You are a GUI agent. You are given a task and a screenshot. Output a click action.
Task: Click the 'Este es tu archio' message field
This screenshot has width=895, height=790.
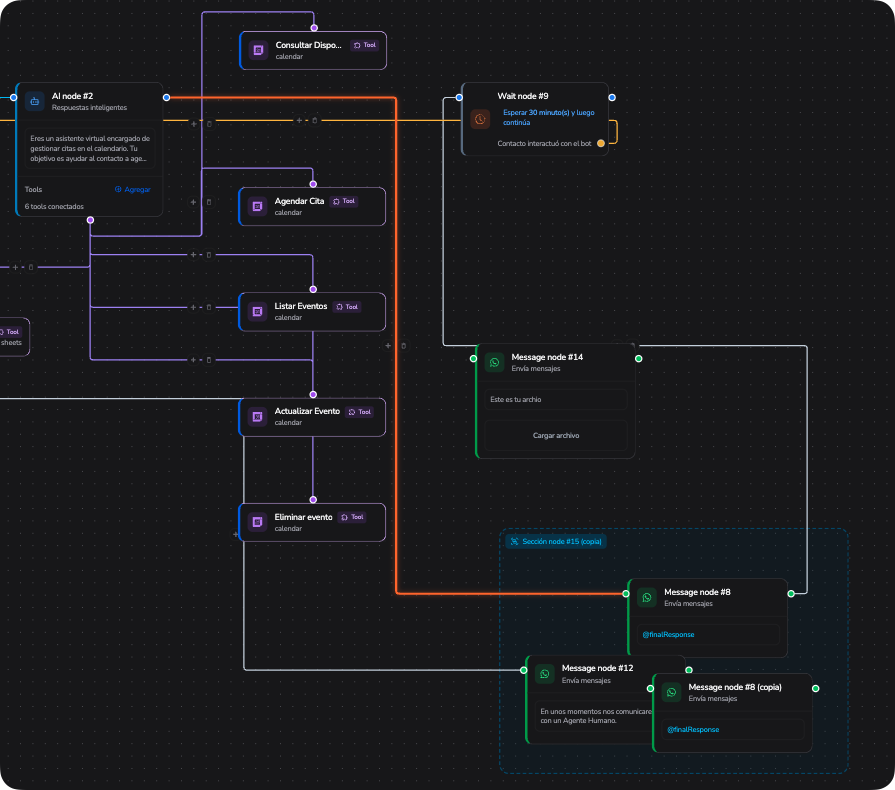[x=556, y=400]
